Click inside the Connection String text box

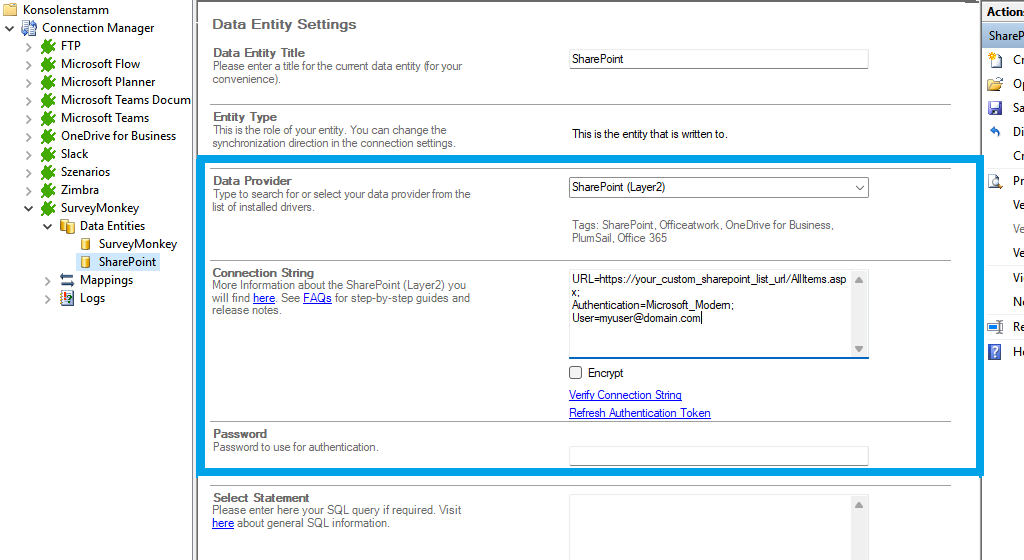click(x=711, y=313)
